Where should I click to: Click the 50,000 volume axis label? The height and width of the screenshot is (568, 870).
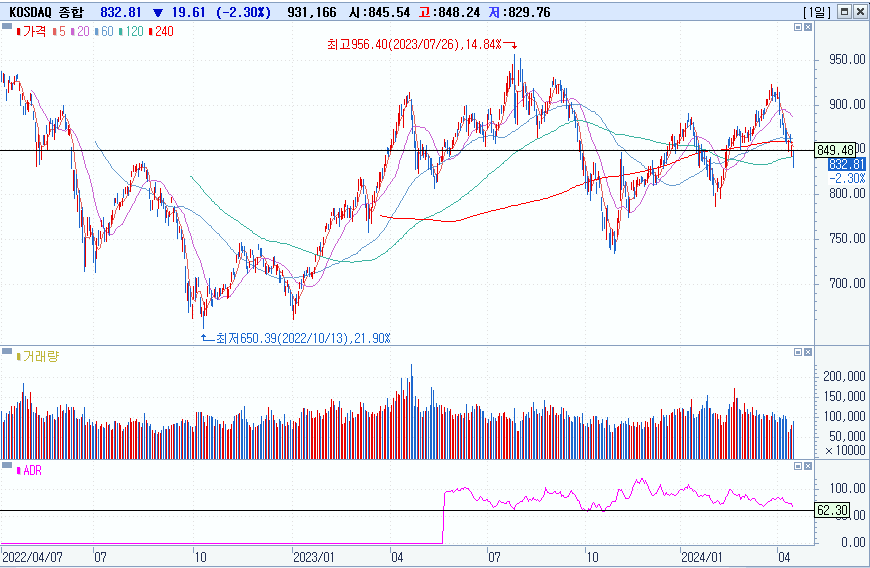click(x=847, y=437)
